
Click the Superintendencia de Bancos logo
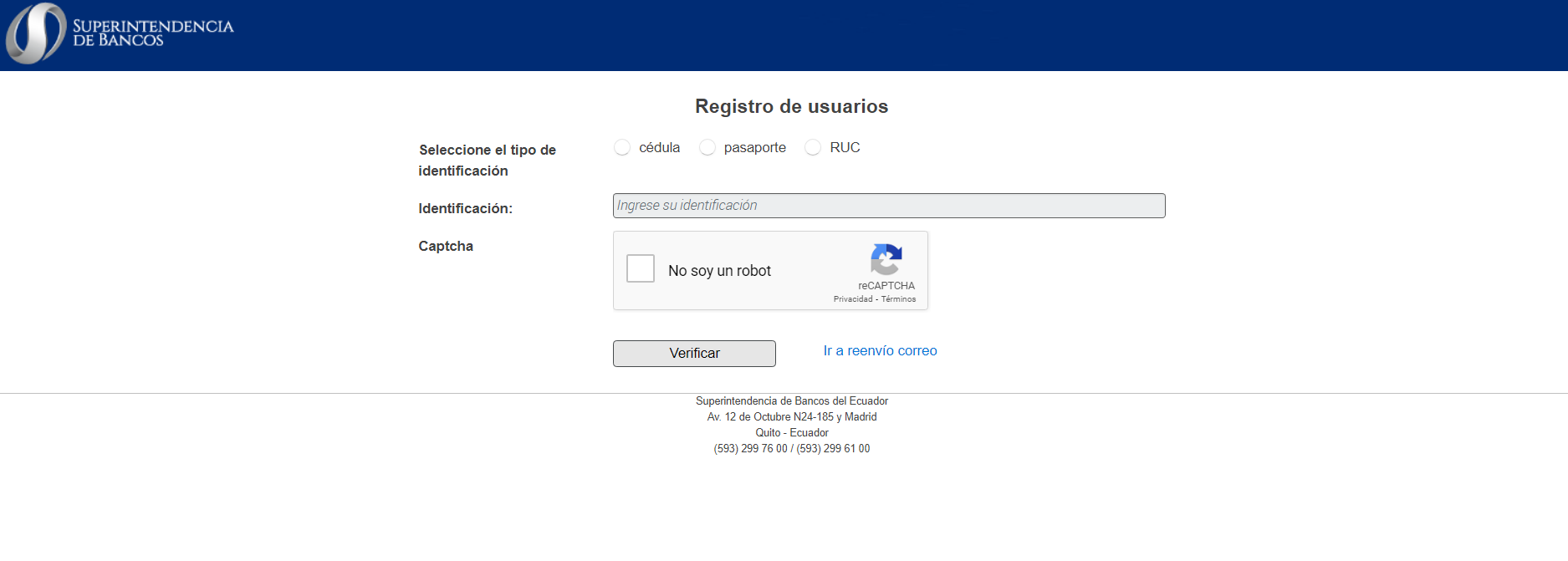[120, 33]
